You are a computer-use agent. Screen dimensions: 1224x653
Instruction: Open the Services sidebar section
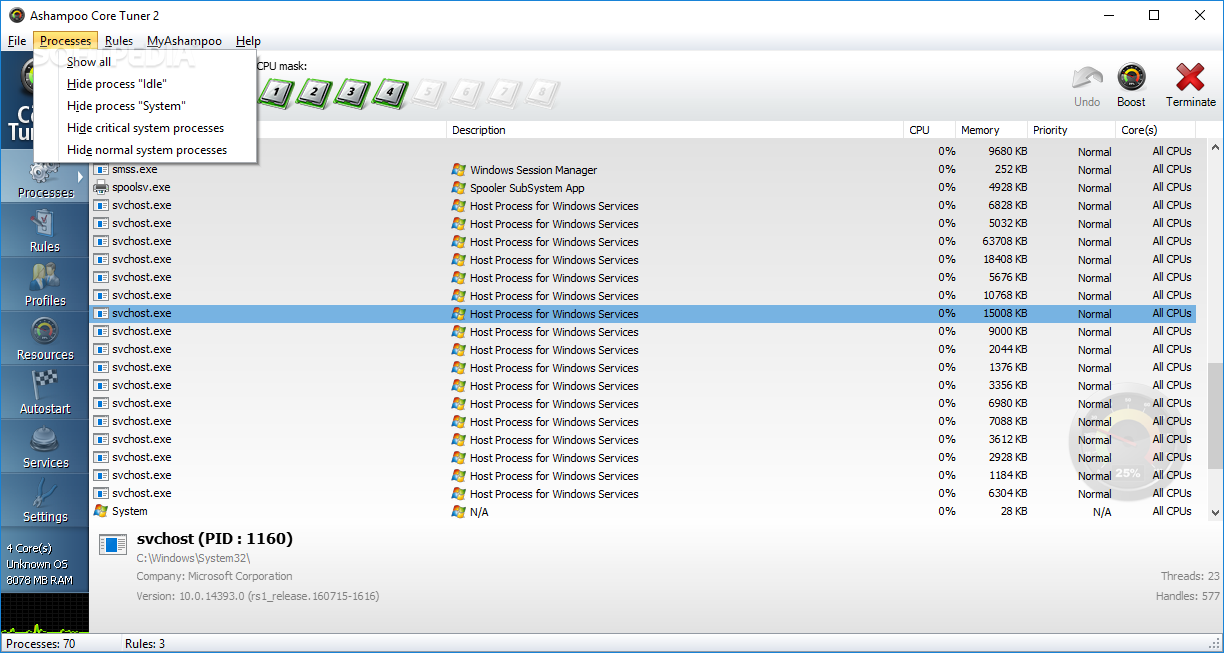(x=45, y=446)
